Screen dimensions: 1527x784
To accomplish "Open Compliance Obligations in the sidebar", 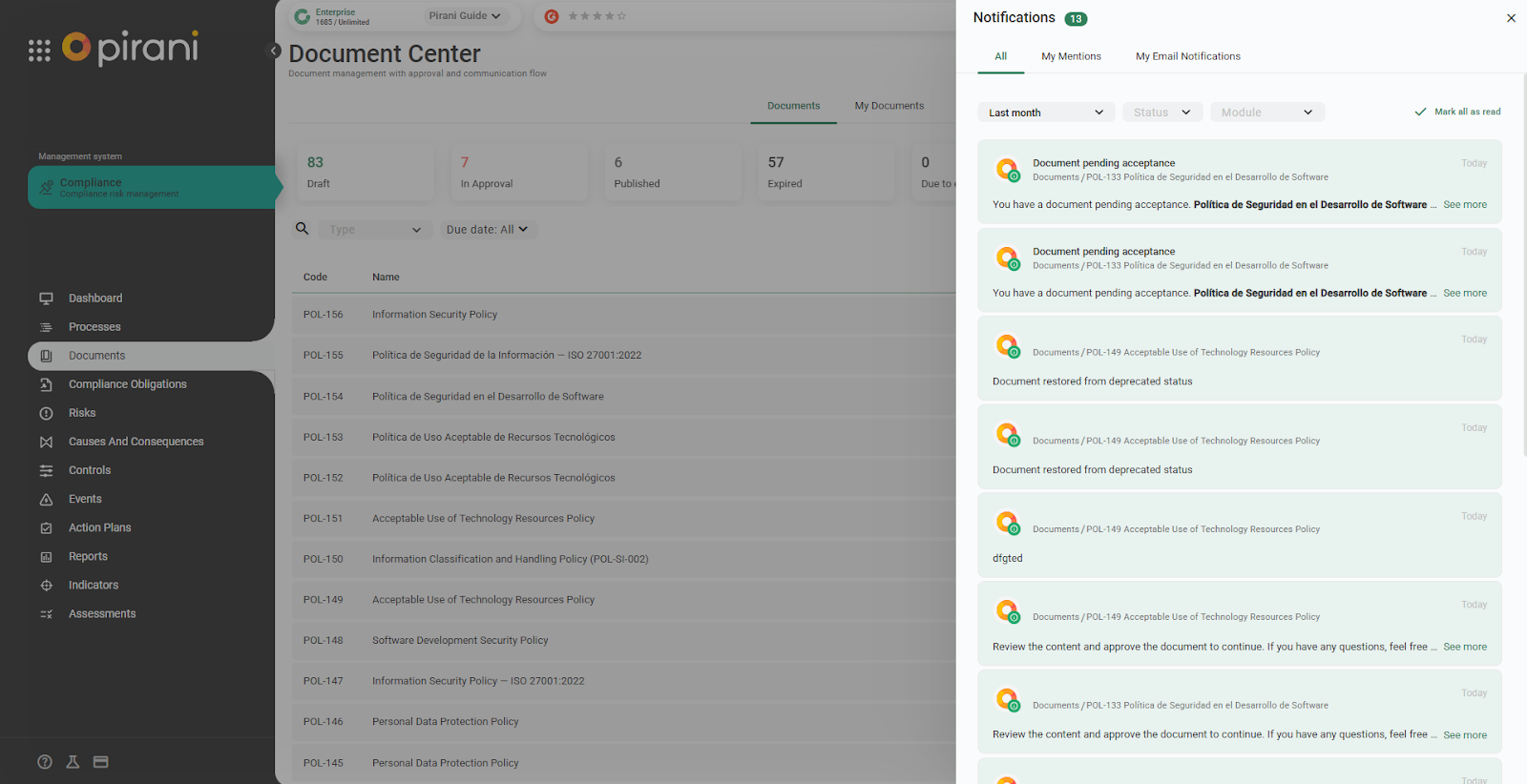I will [x=127, y=384].
